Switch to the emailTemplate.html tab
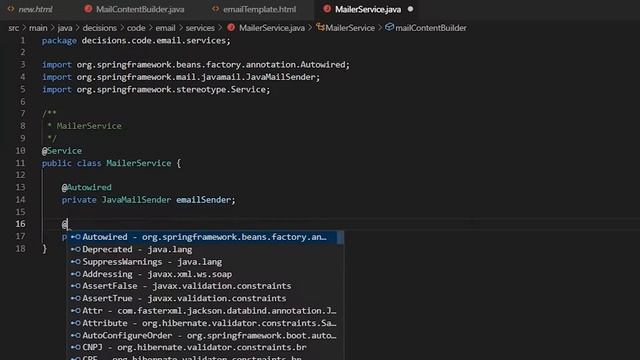The height and width of the screenshot is (360, 640). click(255, 9)
